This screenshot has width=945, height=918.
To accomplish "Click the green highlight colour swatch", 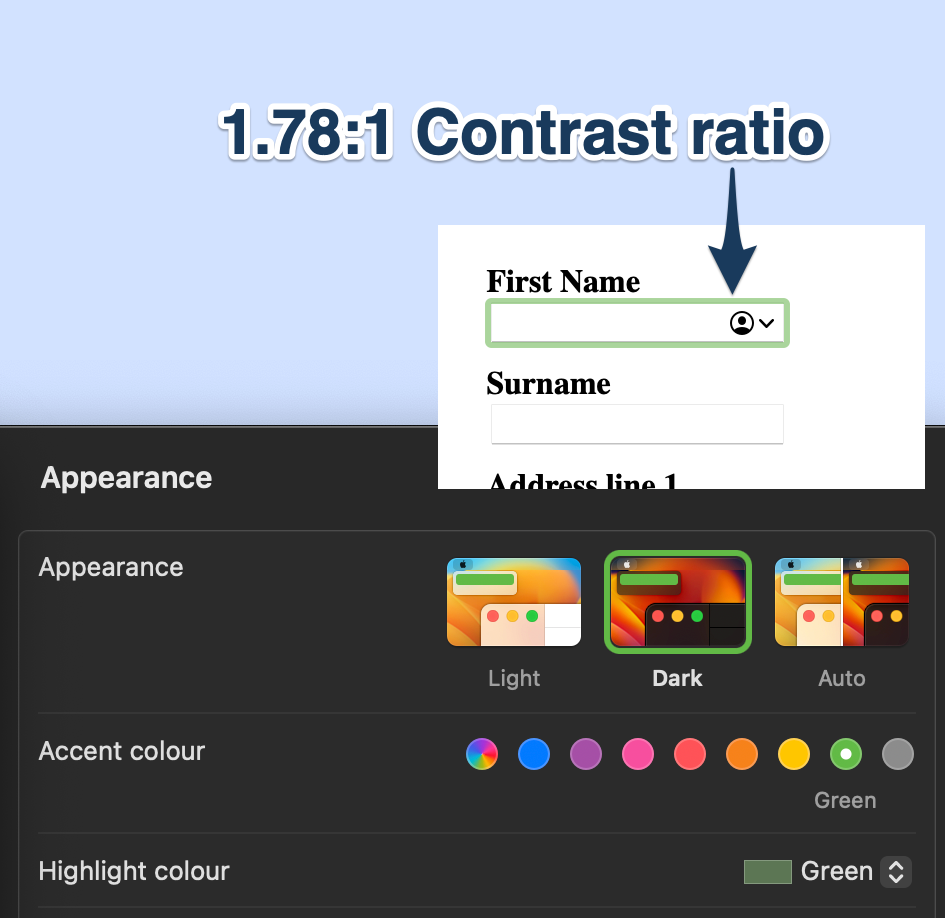I will tap(767, 872).
